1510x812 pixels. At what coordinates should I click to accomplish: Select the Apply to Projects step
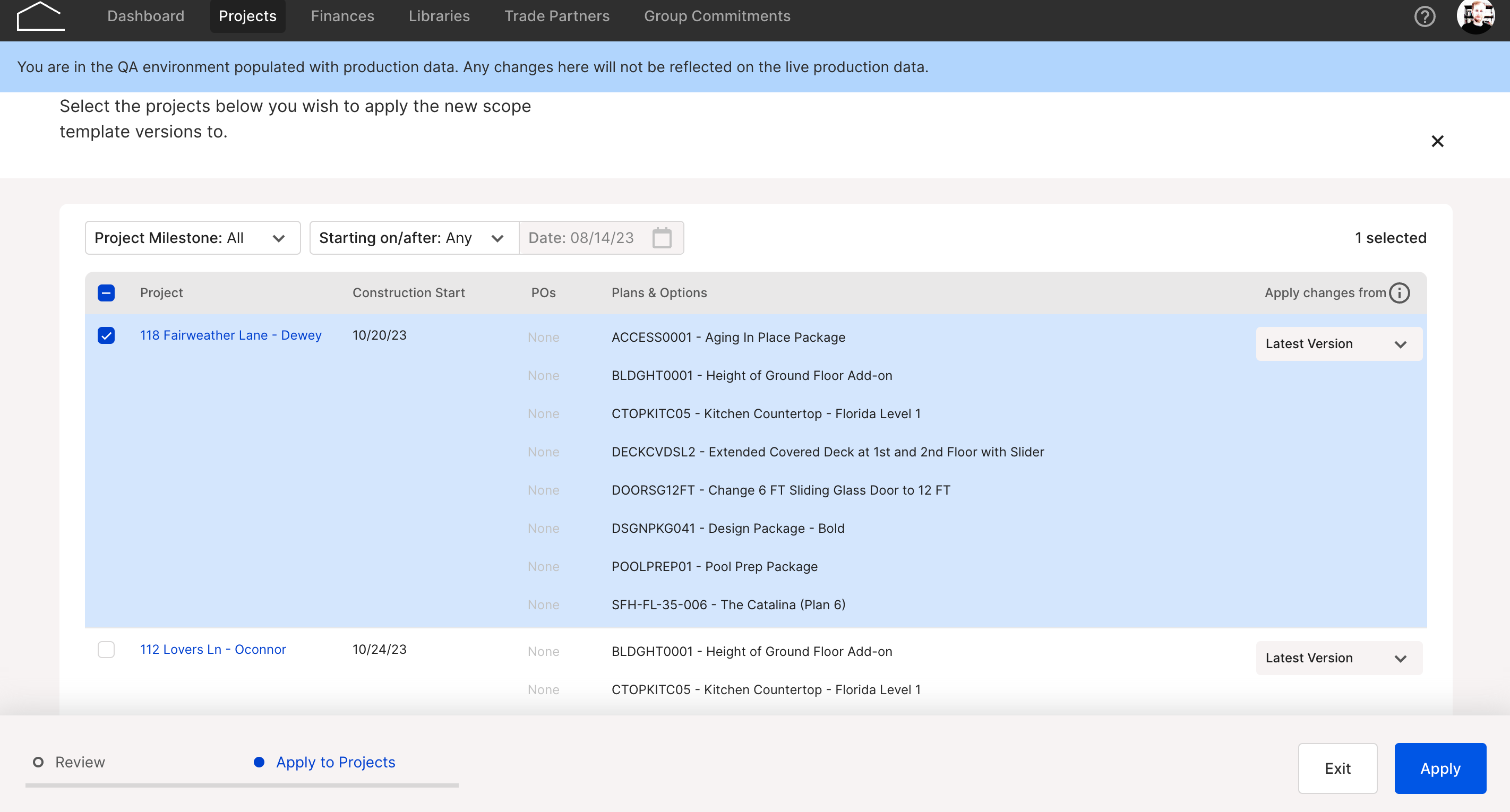point(325,762)
